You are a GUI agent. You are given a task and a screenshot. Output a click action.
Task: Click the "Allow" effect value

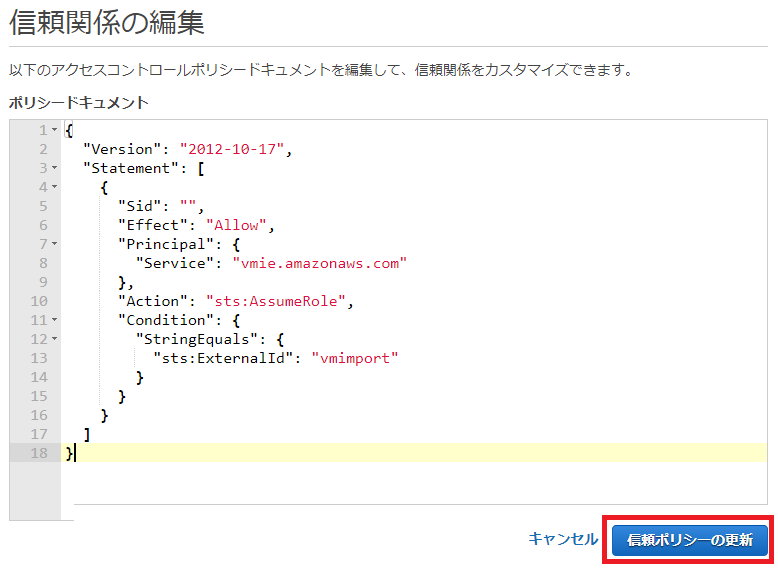click(236, 225)
